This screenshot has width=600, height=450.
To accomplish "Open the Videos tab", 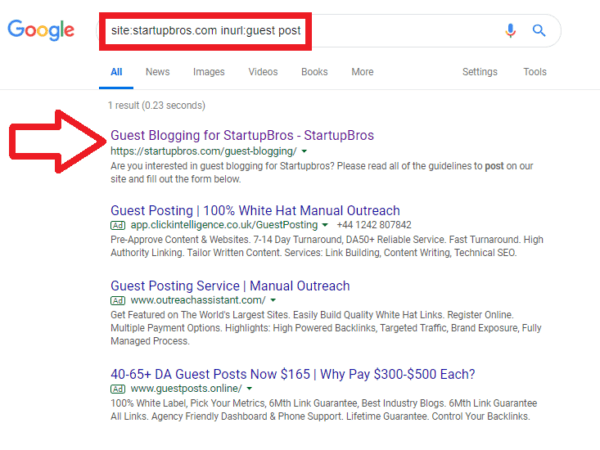I will click(263, 72).
